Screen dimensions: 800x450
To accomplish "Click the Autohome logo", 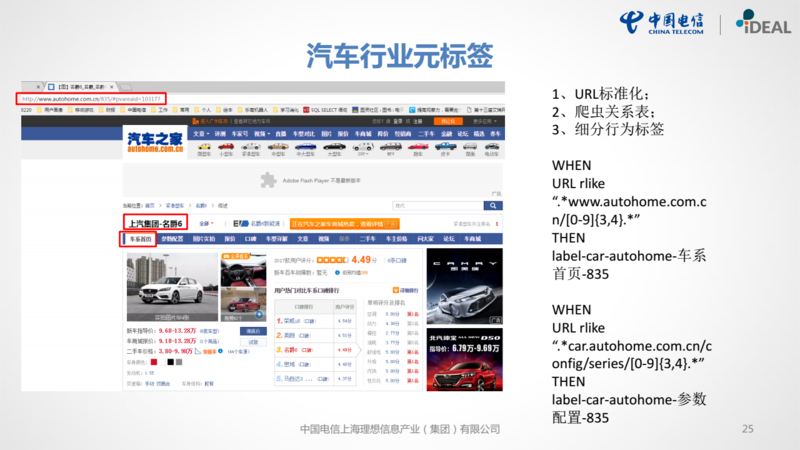I will (x=155, y=142).
